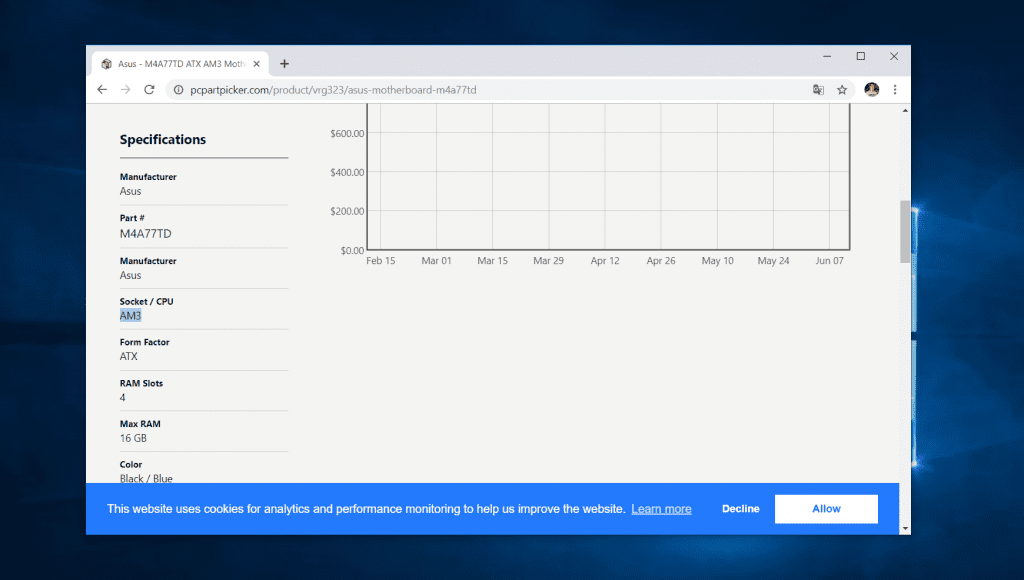Open the Chrome profile avatar
This screenshot has height=580, width=1024.
point(871,89)
